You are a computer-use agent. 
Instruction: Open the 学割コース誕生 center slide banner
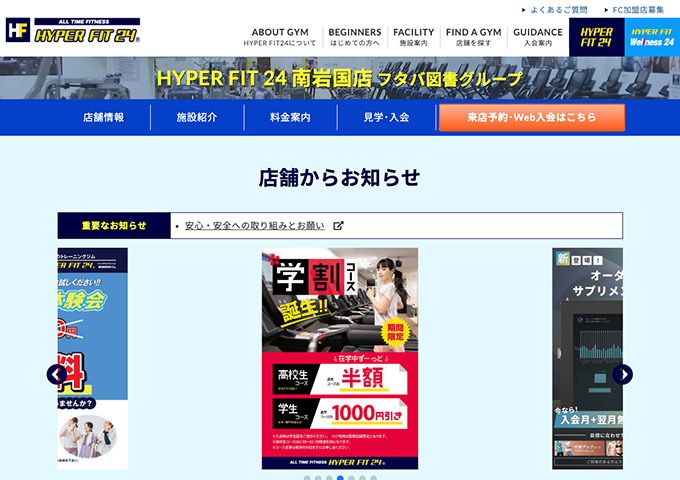click(x=340, y=359)
